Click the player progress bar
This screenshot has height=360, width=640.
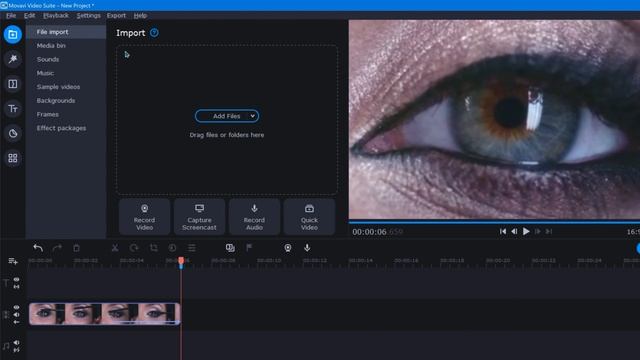click(494, 222)
